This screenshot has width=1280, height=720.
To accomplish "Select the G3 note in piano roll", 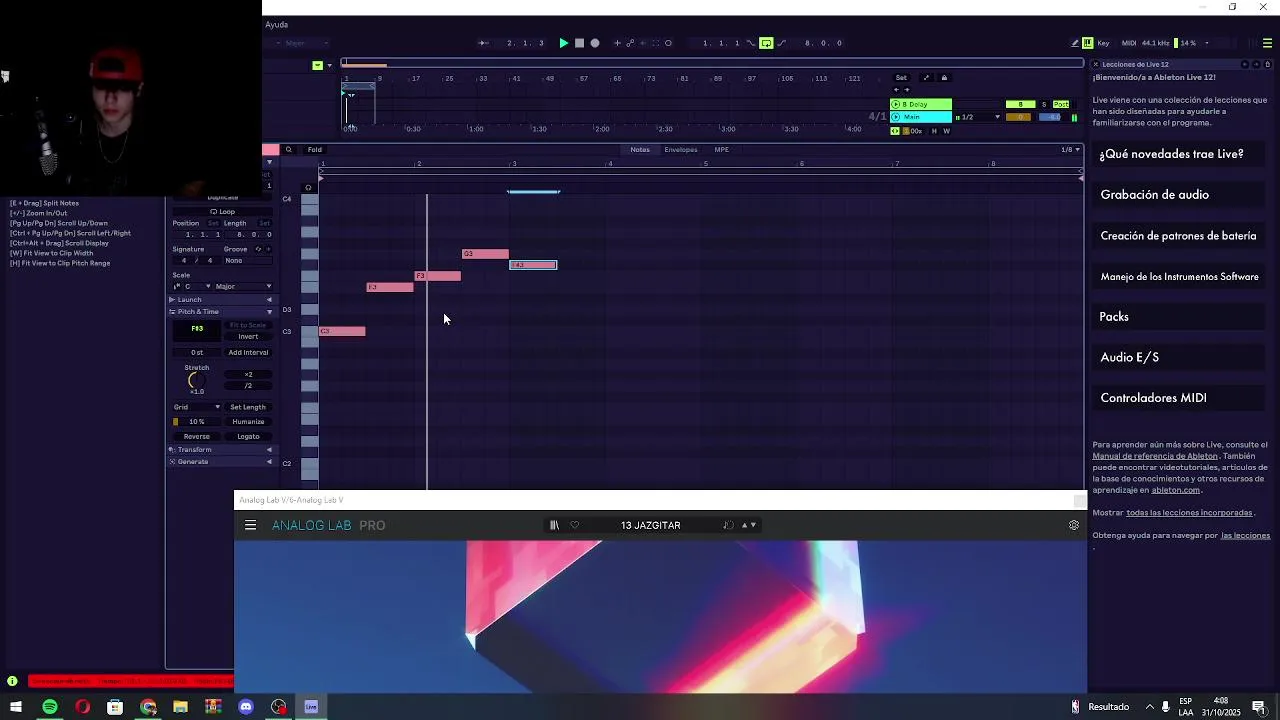I will click(x=486, y=254).
